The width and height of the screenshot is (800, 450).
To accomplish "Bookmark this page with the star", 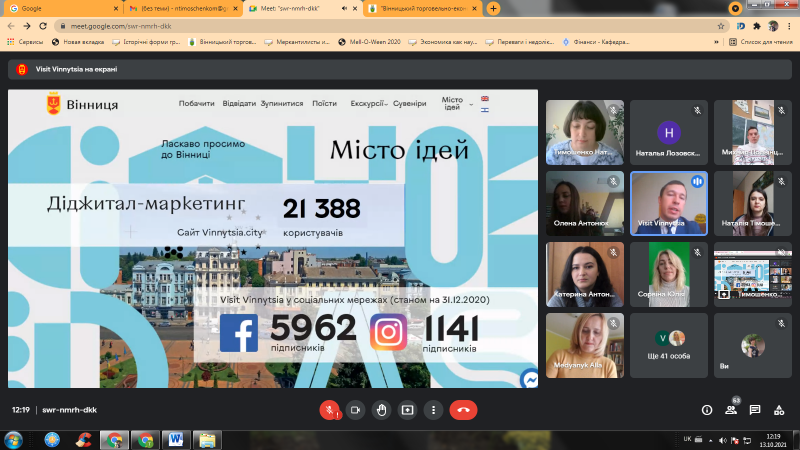I will click(x=720, y=26).
